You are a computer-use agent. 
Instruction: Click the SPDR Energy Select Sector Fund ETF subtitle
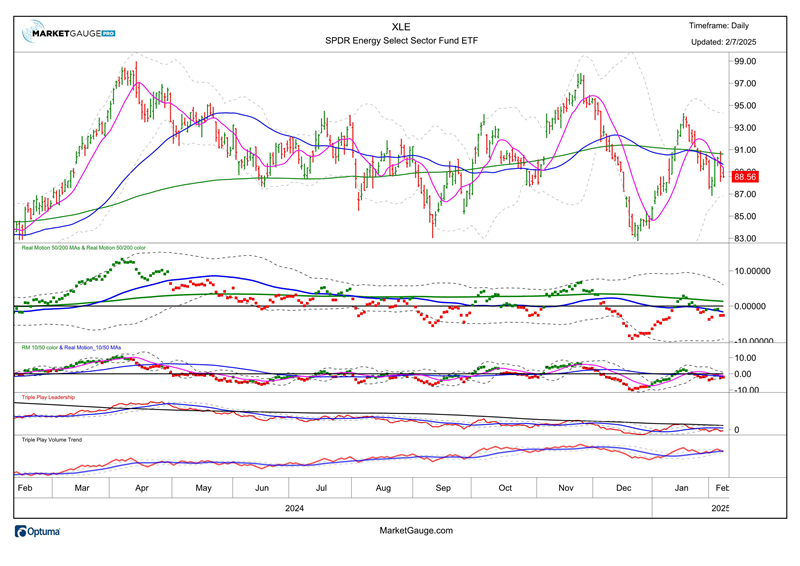pos(399,41)
